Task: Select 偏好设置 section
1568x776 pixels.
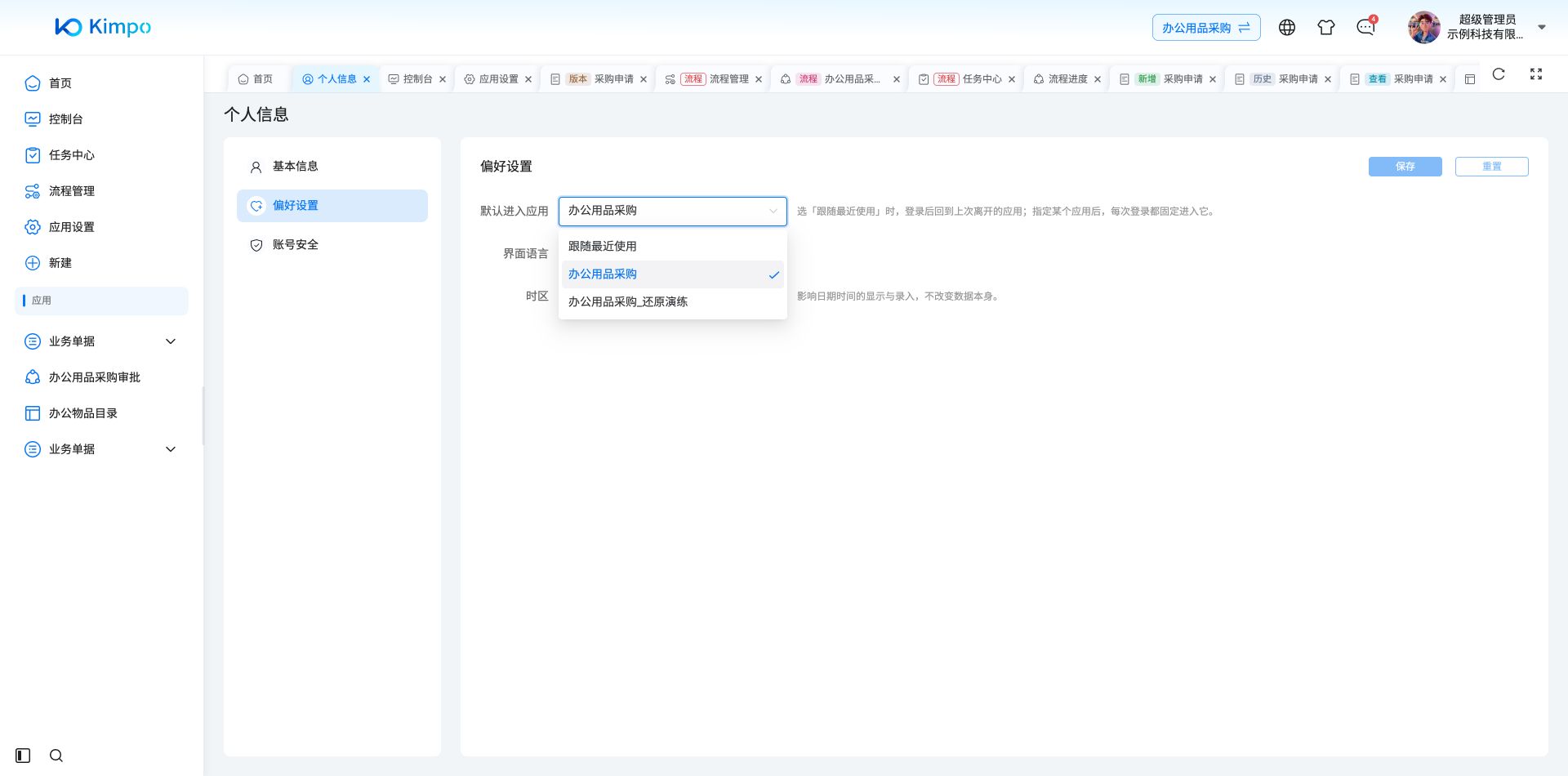Action: pyautogui.click(x=332, y=206)
